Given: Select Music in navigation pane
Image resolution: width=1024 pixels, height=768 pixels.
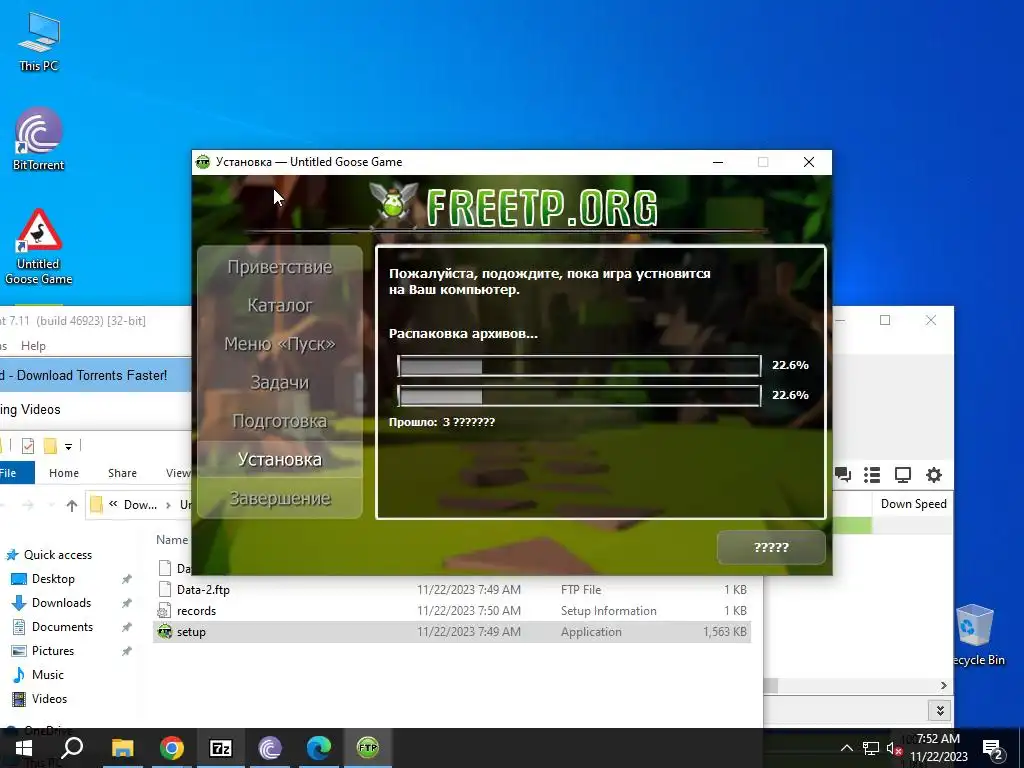Looking at the screenshot, I should coord(39,675).
